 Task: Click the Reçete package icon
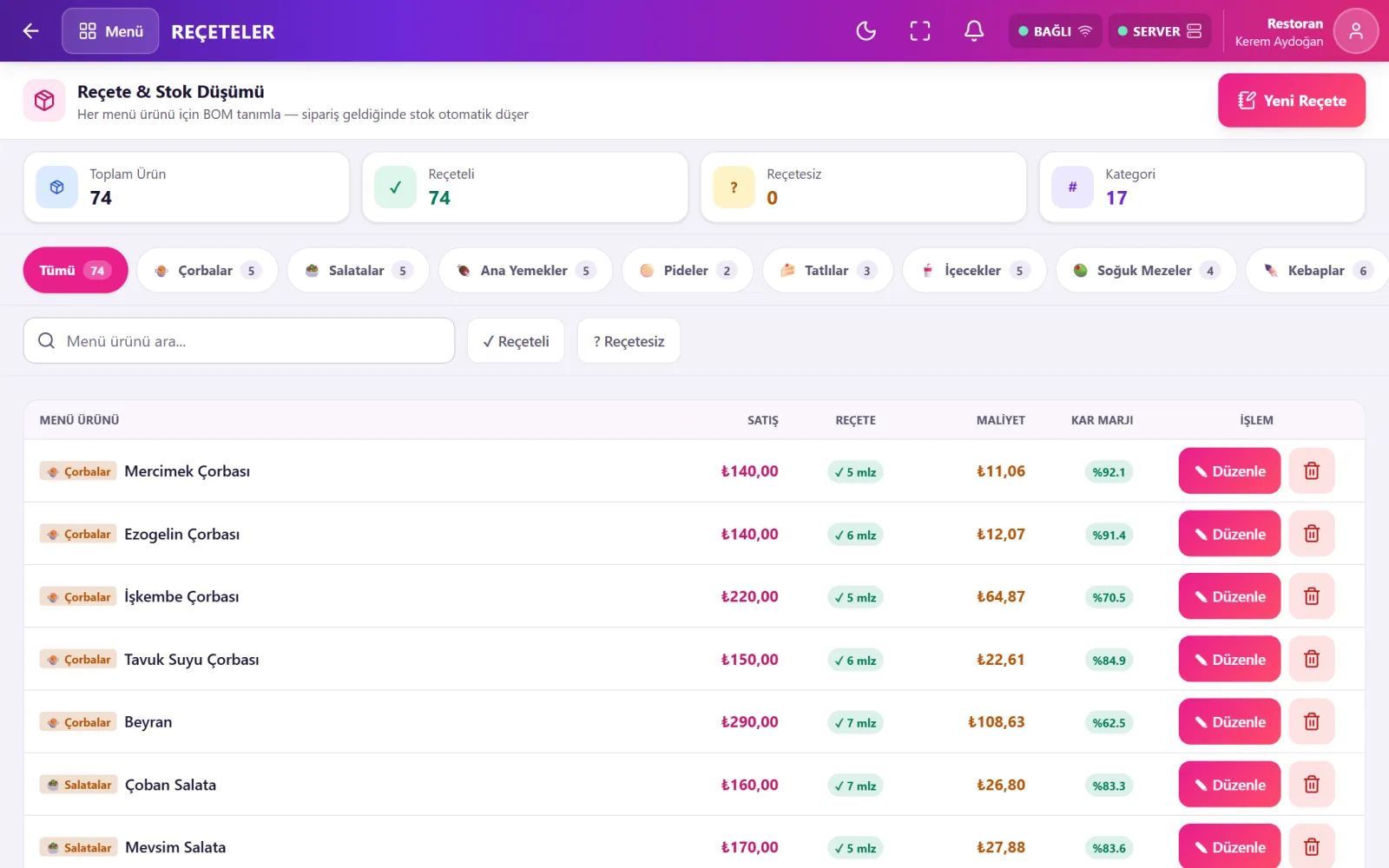click(44, 101)
